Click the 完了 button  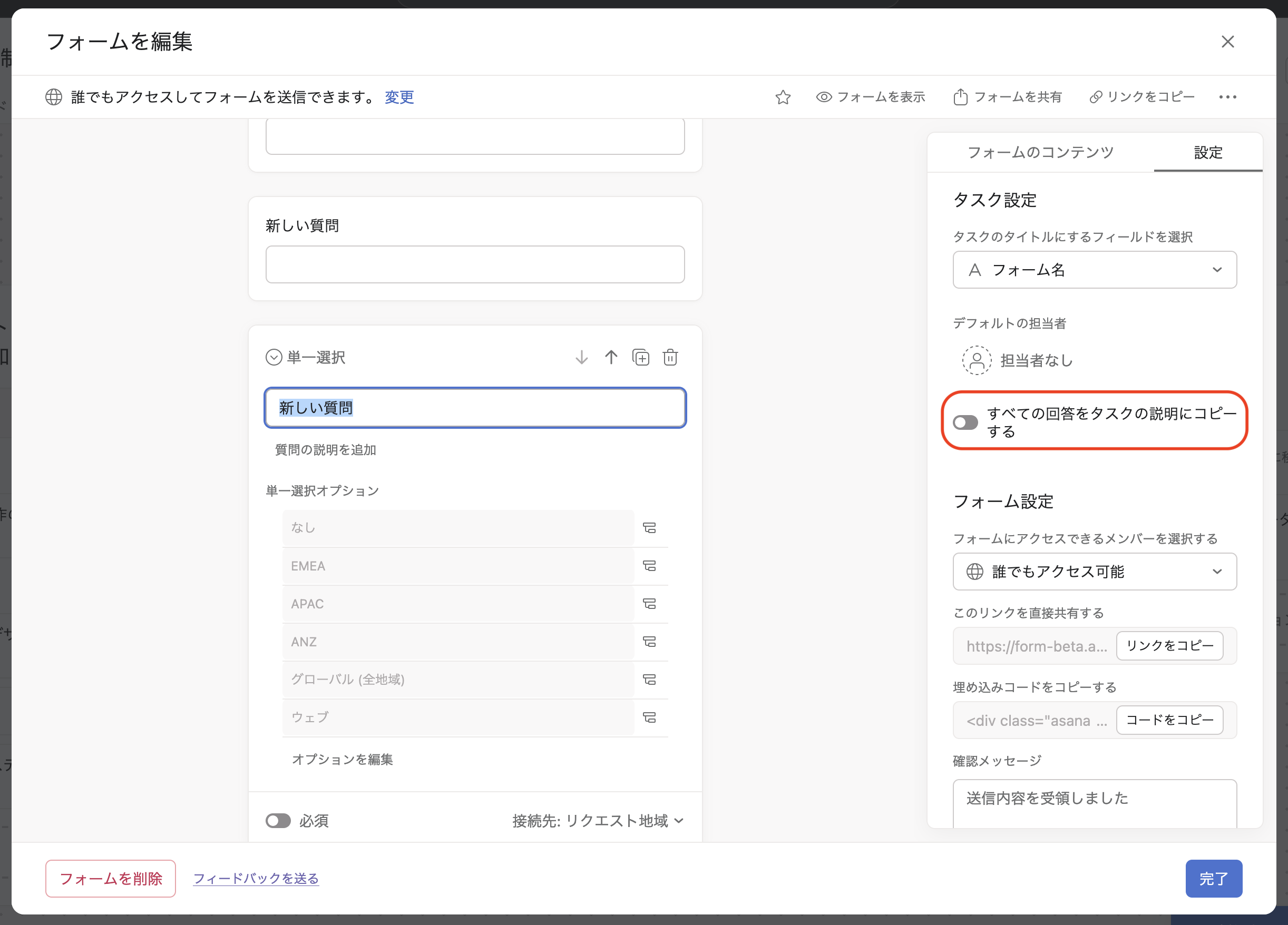pos(1213,878)
